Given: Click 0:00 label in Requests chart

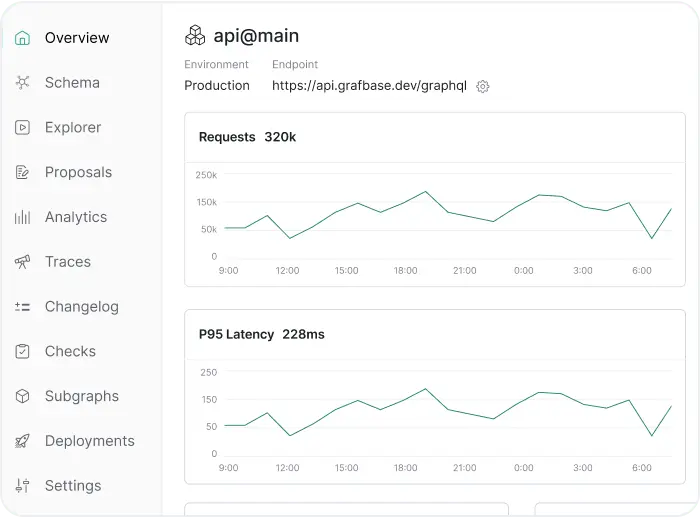Looking at the screenshot, I should point(524,271).
